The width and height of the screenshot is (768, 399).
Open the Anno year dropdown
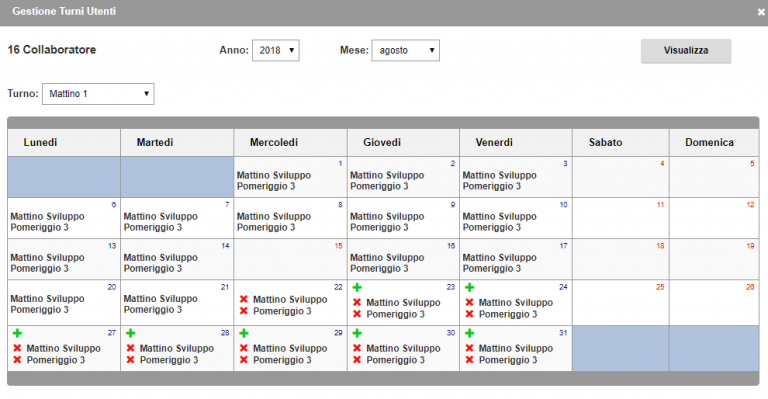coord(276,50)
